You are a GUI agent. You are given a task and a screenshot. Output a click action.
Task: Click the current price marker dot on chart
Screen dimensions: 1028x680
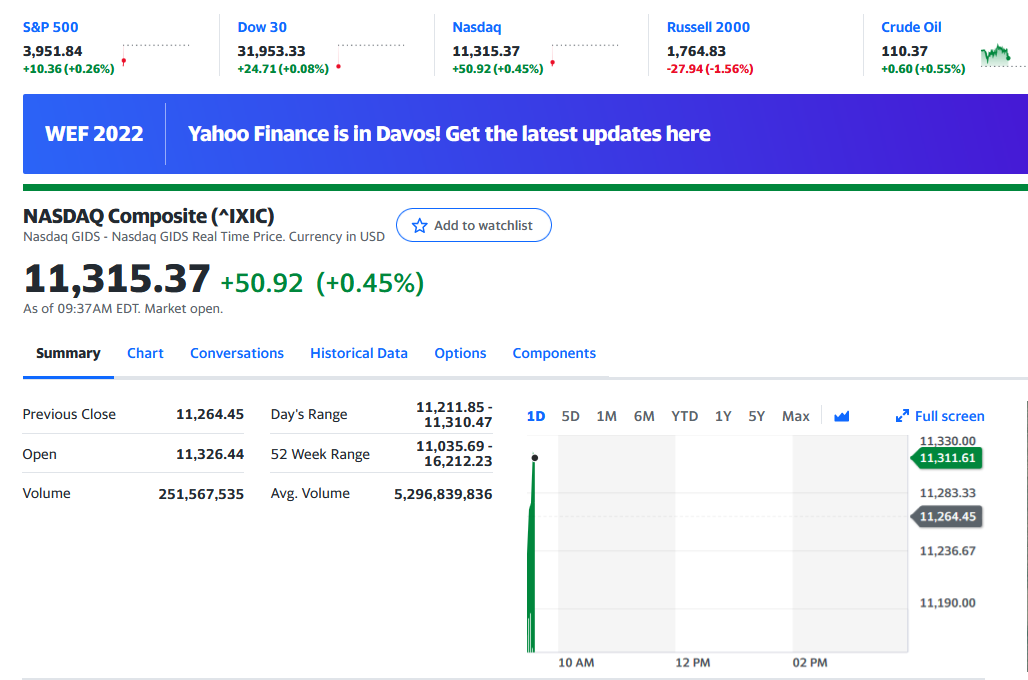(x=534, y=458)
